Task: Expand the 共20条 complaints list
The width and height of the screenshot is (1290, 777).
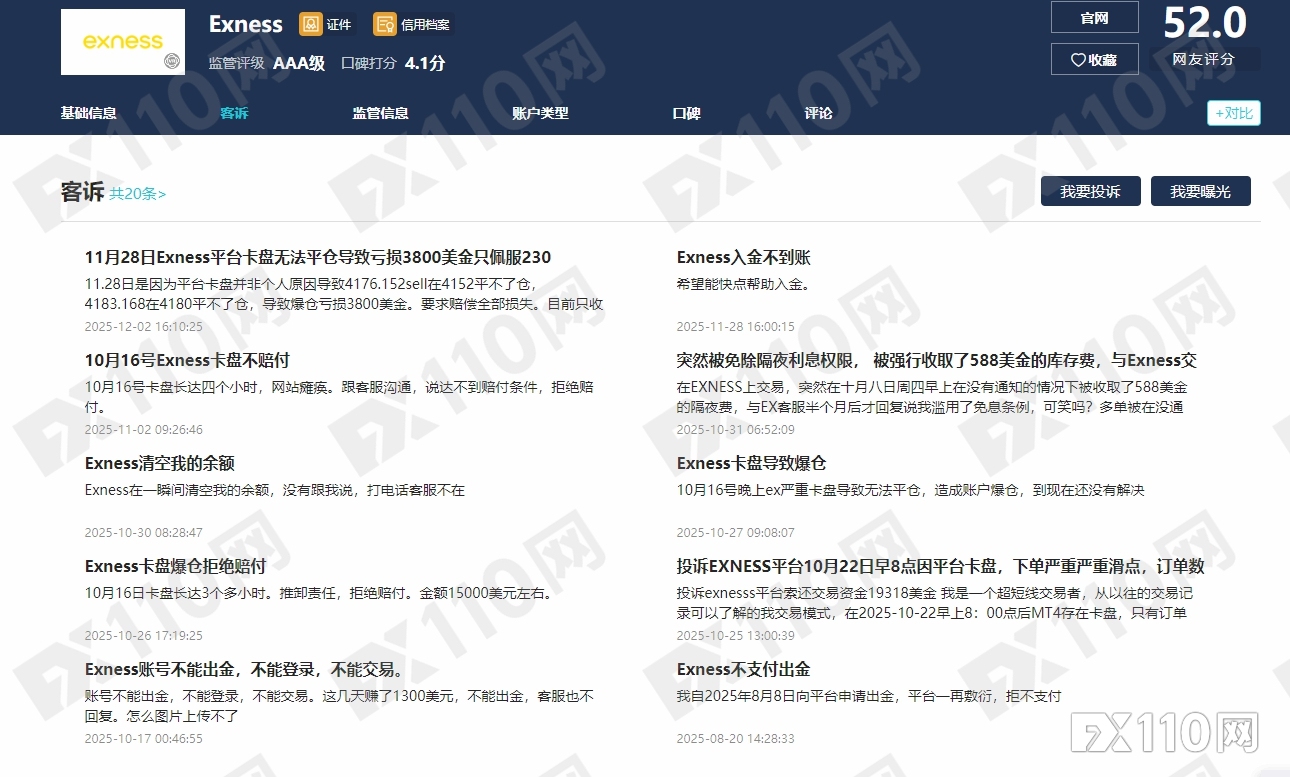Action: point(137,194)
